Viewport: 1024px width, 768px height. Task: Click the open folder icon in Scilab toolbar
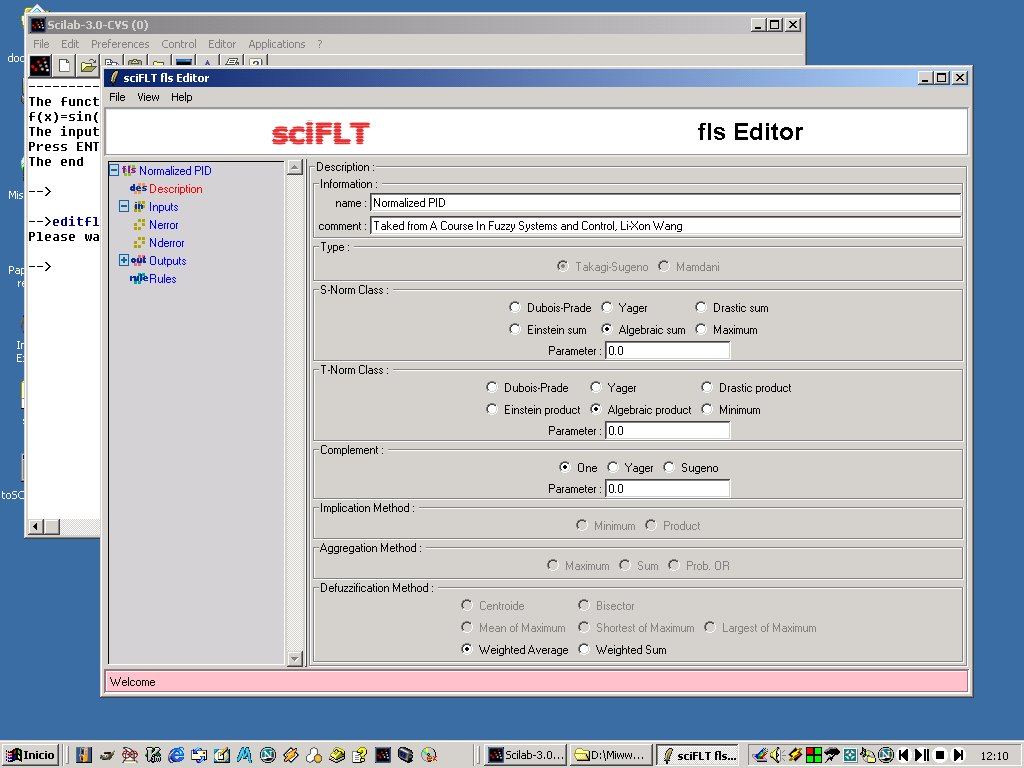pos(88,65)
